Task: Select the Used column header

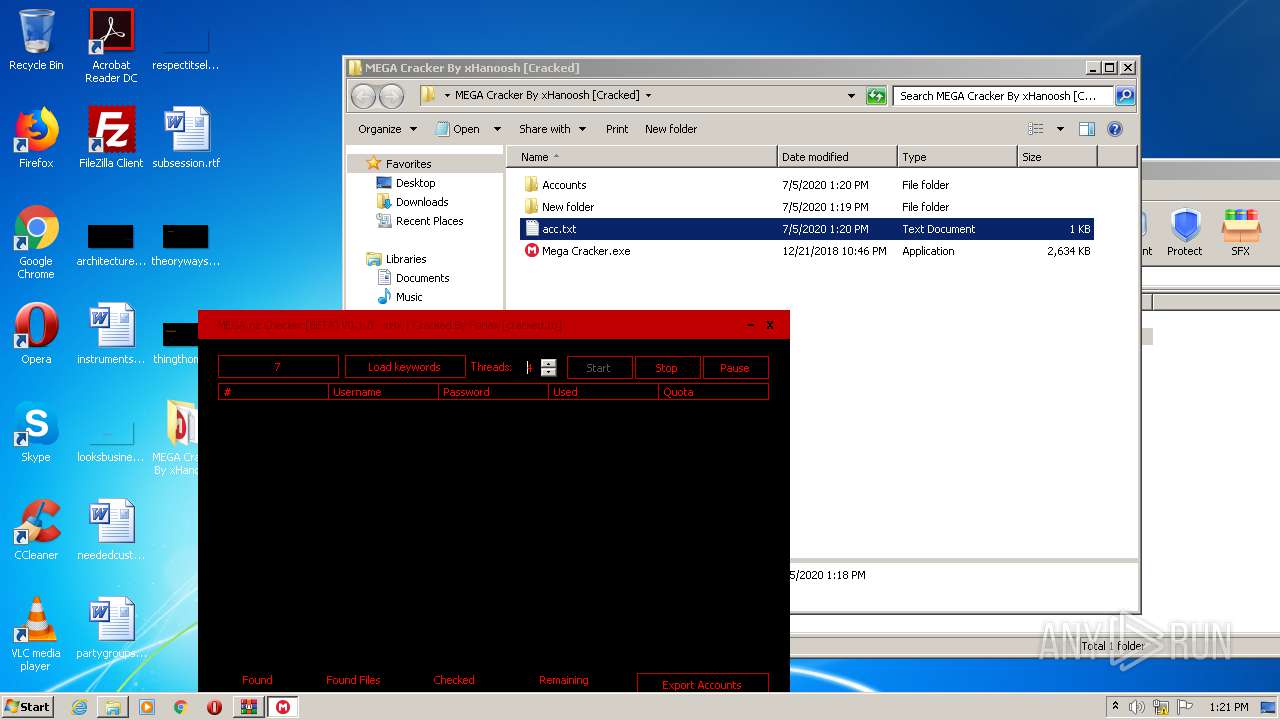Action: click(604, 392)
